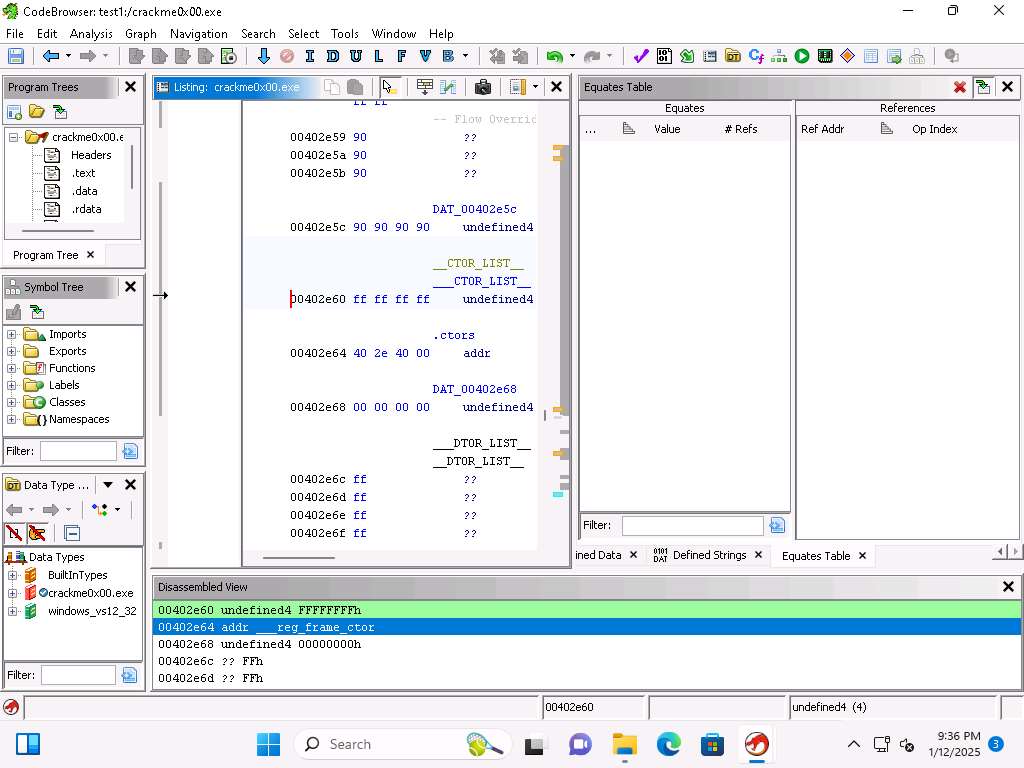Click the purple checkmark toolbar icon
Image resolution: width=1024 pixels, height=768 pixels.
(x=641, y=57)
